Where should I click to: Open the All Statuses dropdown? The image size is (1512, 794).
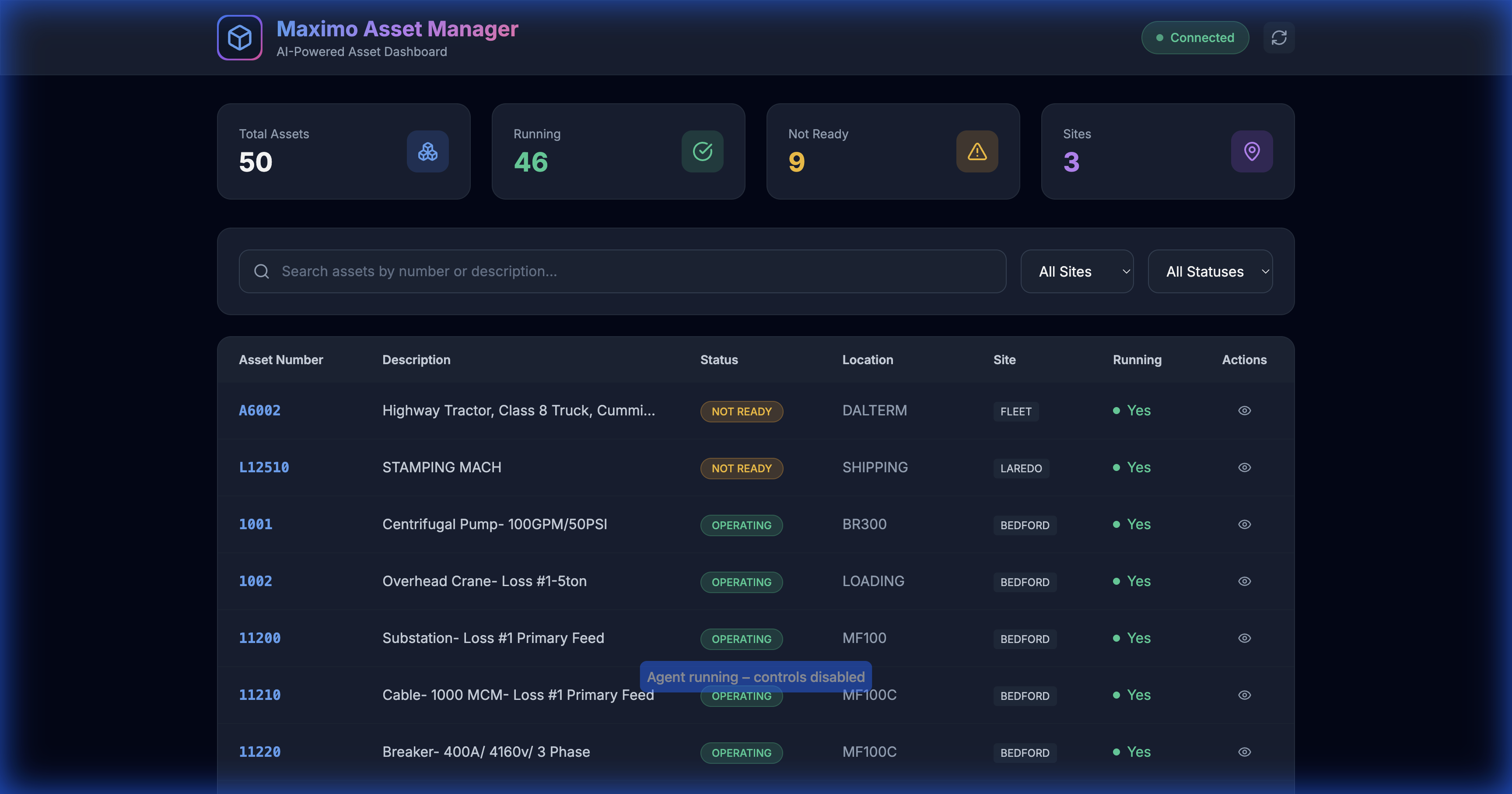[x=1210, y=271]
